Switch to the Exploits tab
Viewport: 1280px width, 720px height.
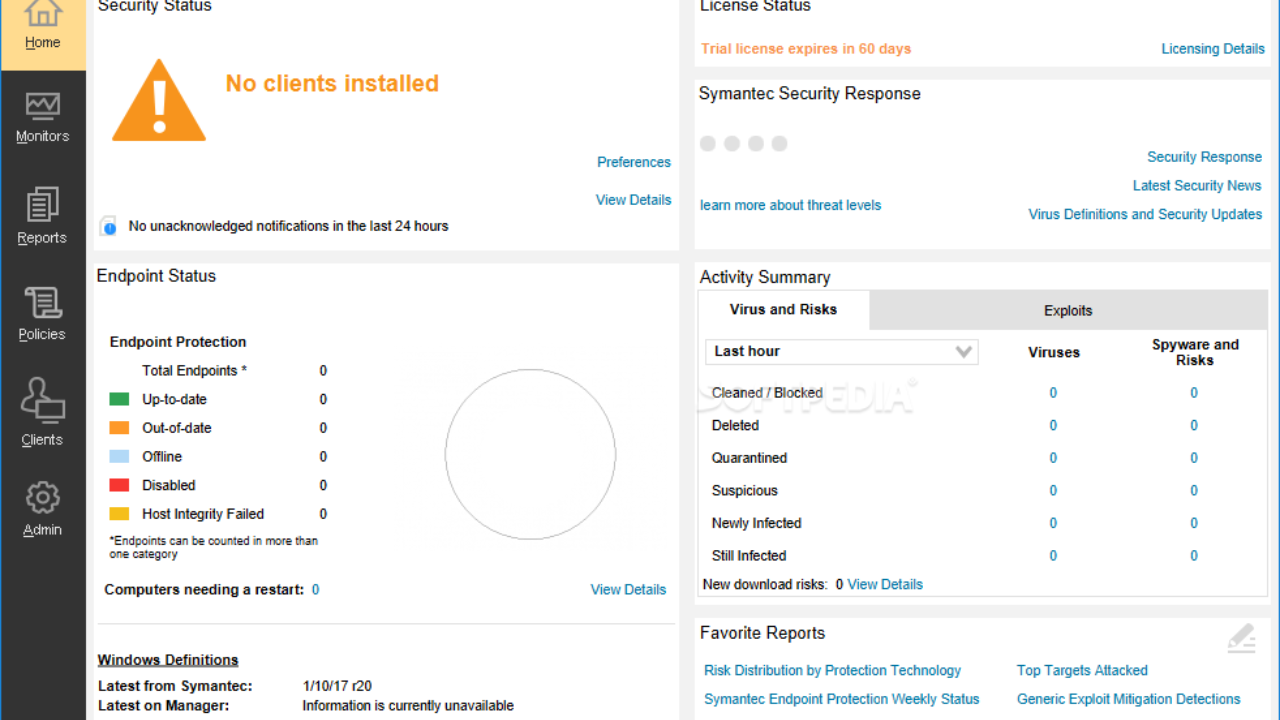pos(1068,311)
